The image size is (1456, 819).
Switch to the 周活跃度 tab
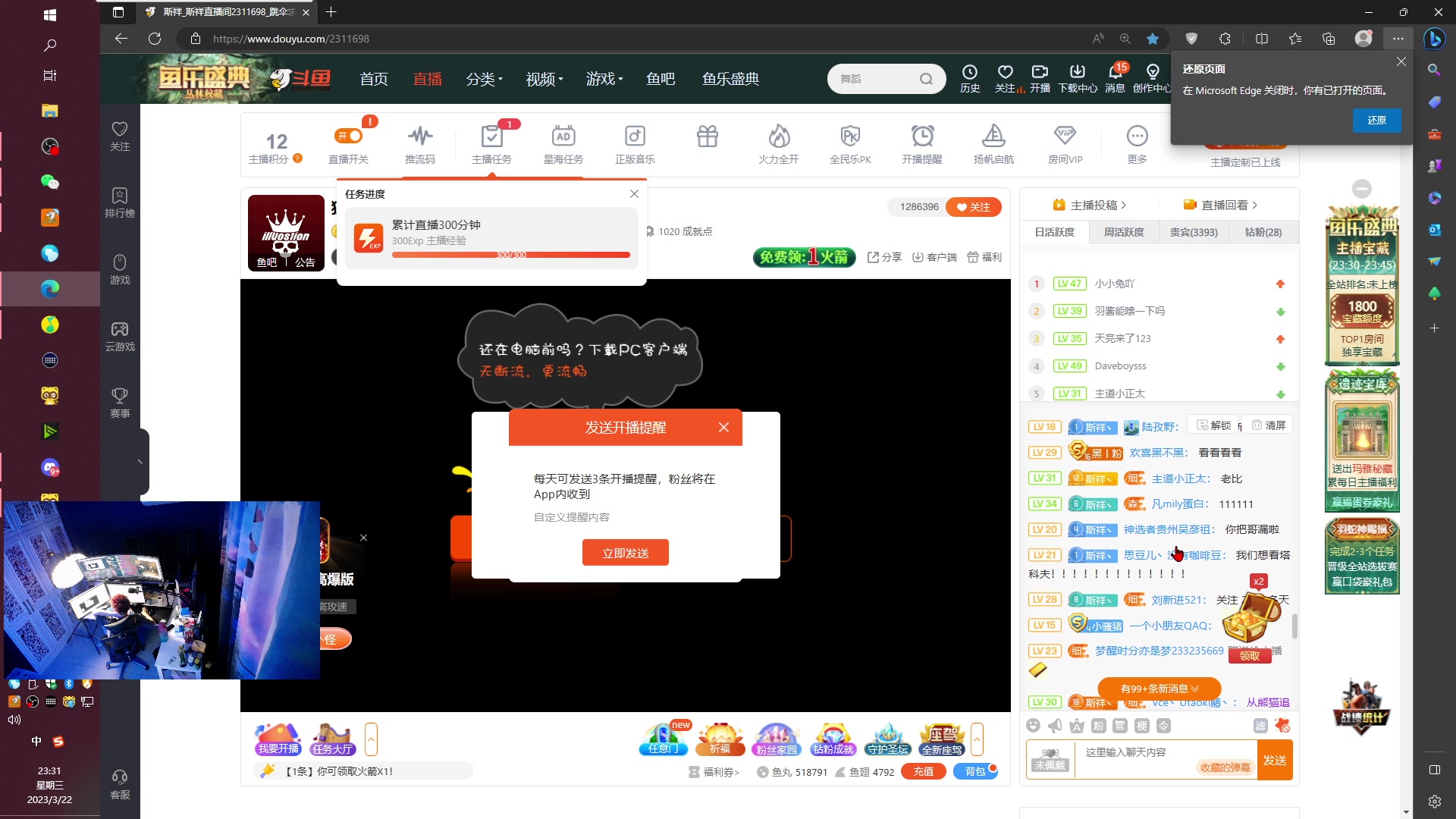click(1124, 232)
